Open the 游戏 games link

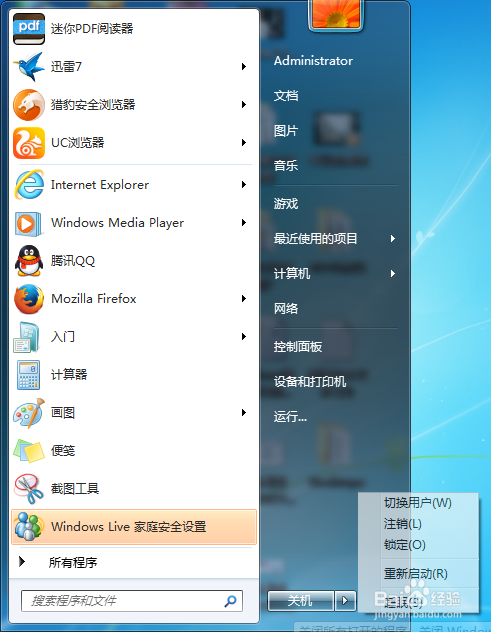click(x=286, y=204)
